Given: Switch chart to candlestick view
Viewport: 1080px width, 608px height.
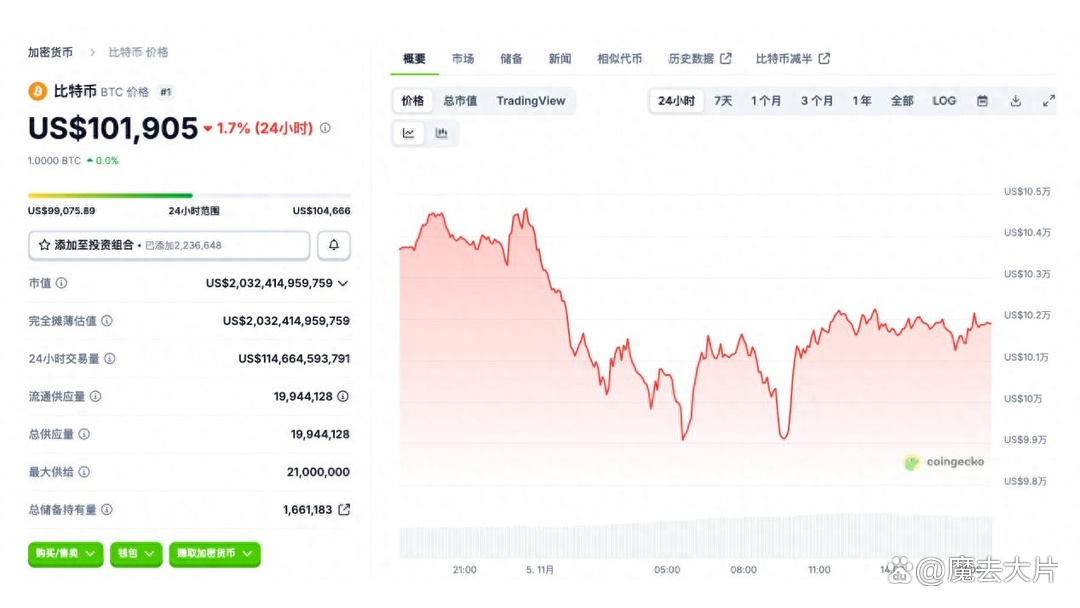Looking at the screenshot, I should coord(442,132).
